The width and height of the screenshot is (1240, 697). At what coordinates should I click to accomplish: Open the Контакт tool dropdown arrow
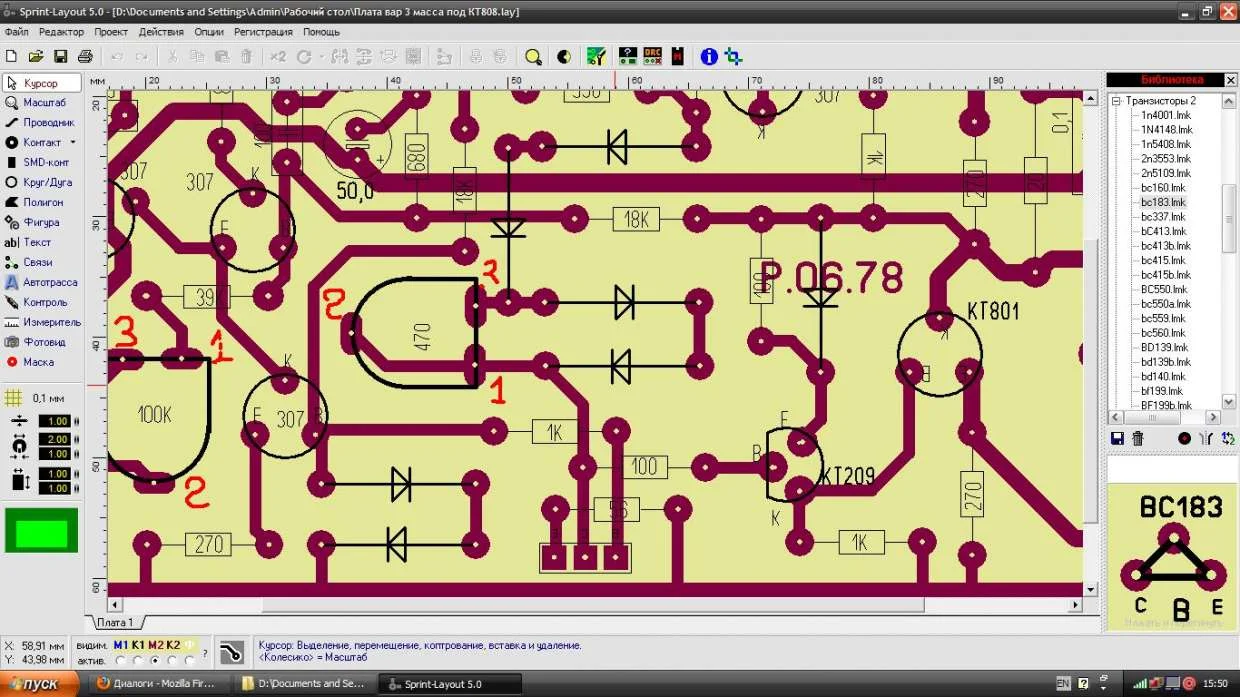[73, 143]
